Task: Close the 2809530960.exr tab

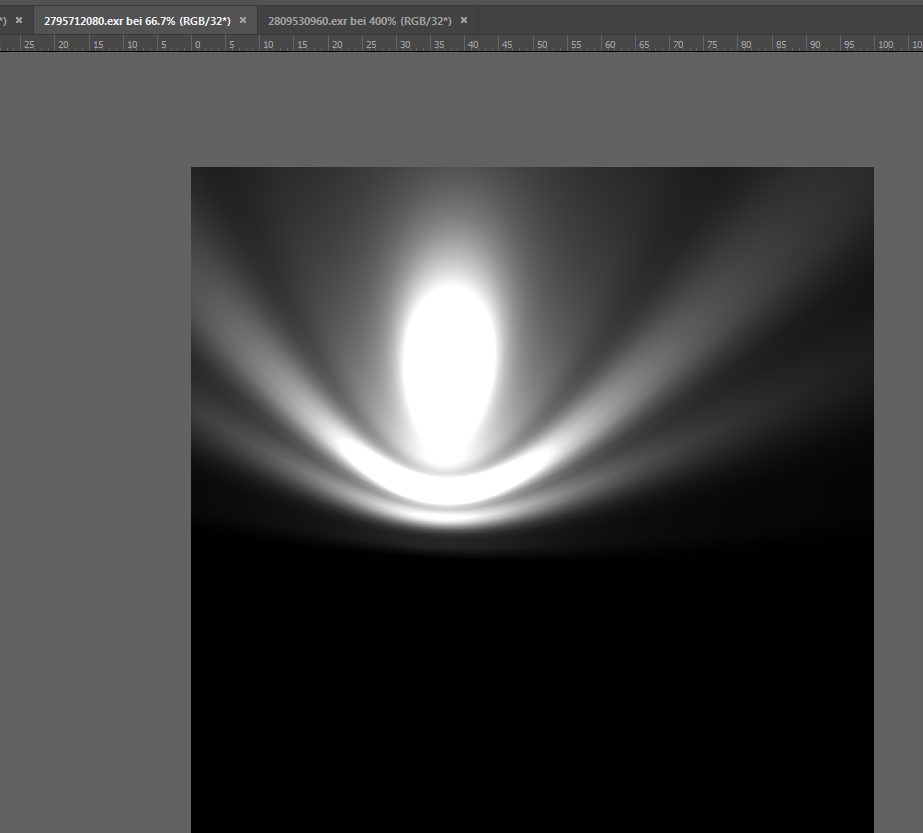Action: click(464, 20)
